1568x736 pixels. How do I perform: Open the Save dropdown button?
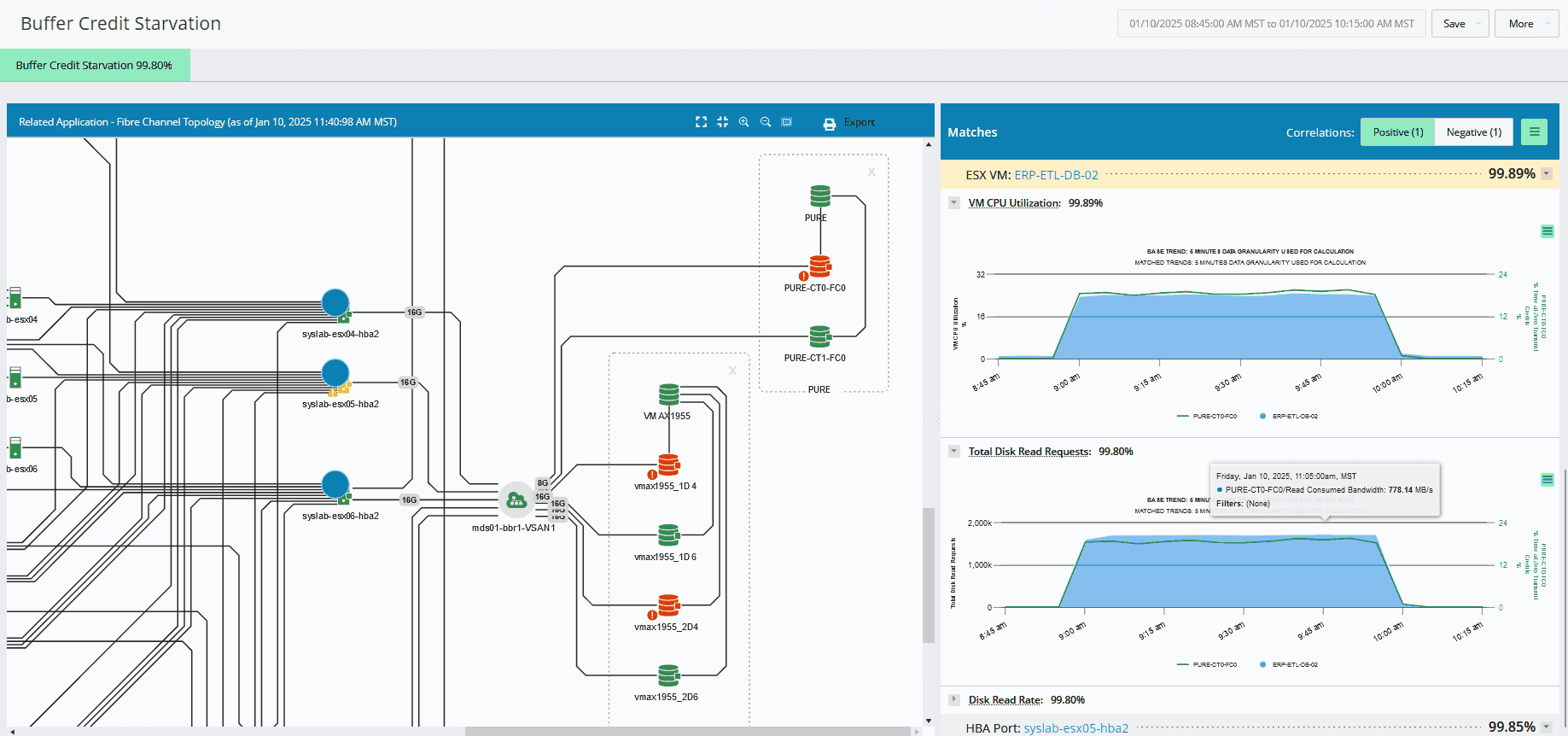(1460, 24)
